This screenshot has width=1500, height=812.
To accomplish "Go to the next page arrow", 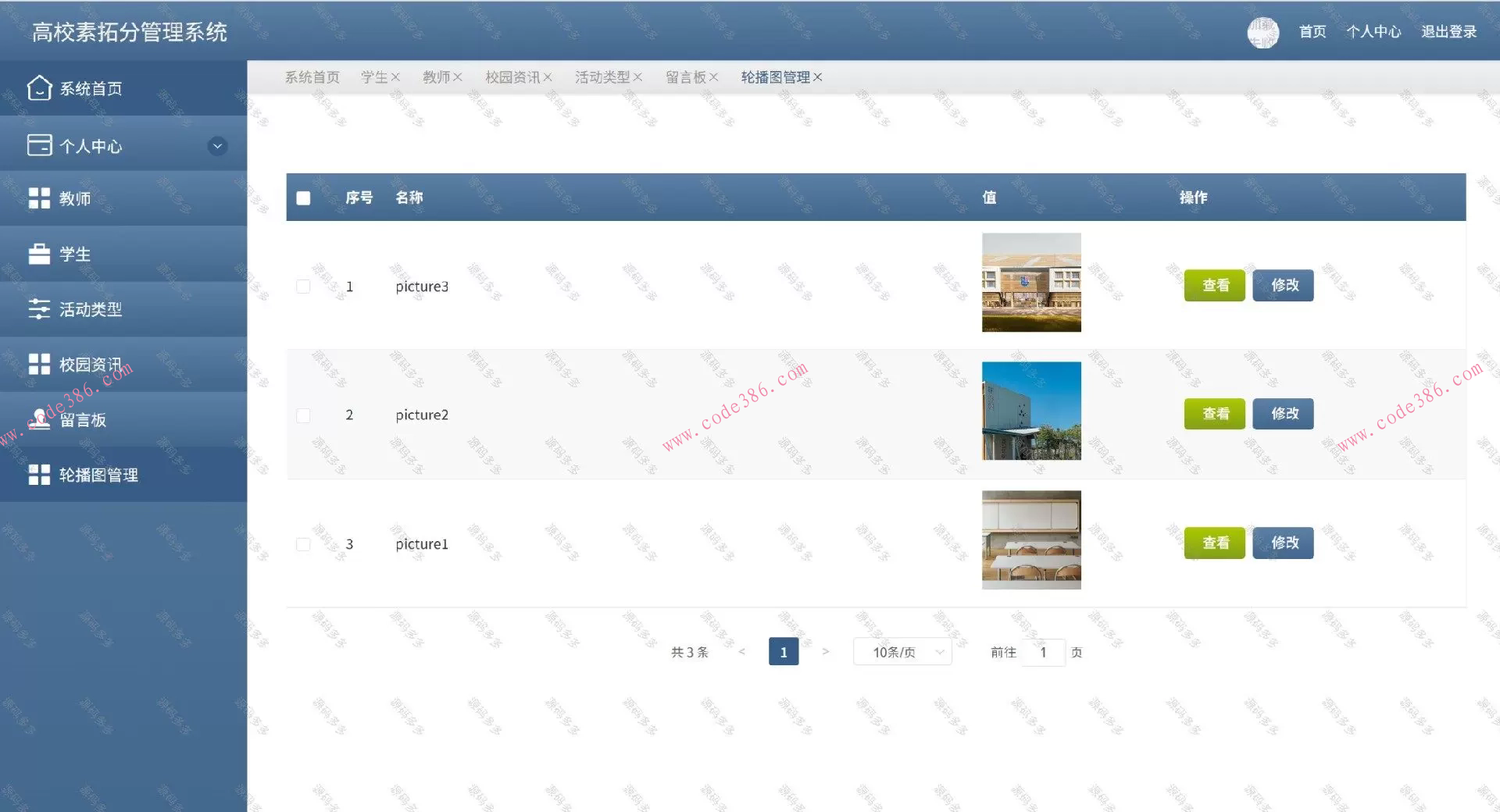I will (826, 652).
